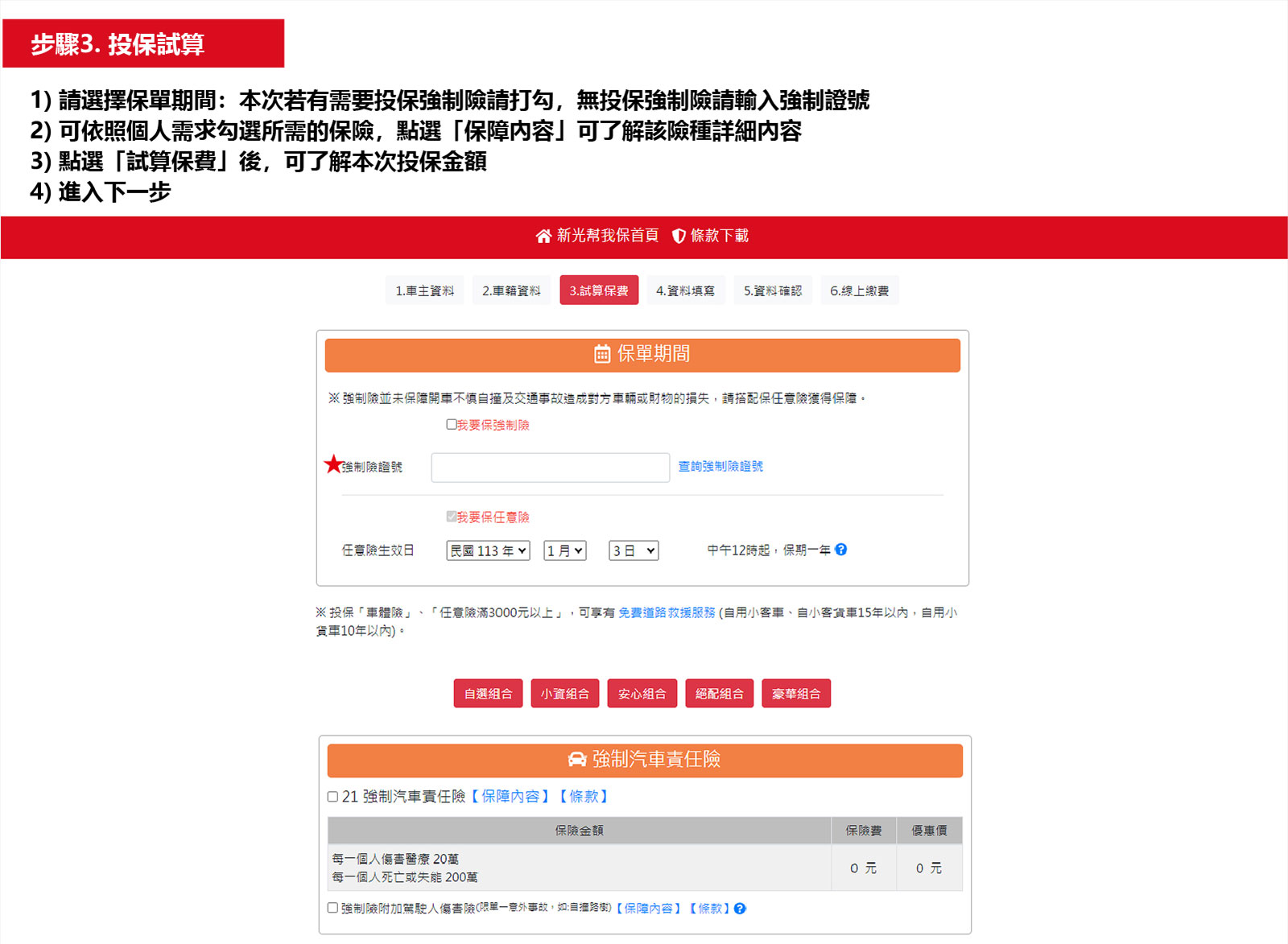Click the car icon in 強制汽車責任險 header

(577, 759)
